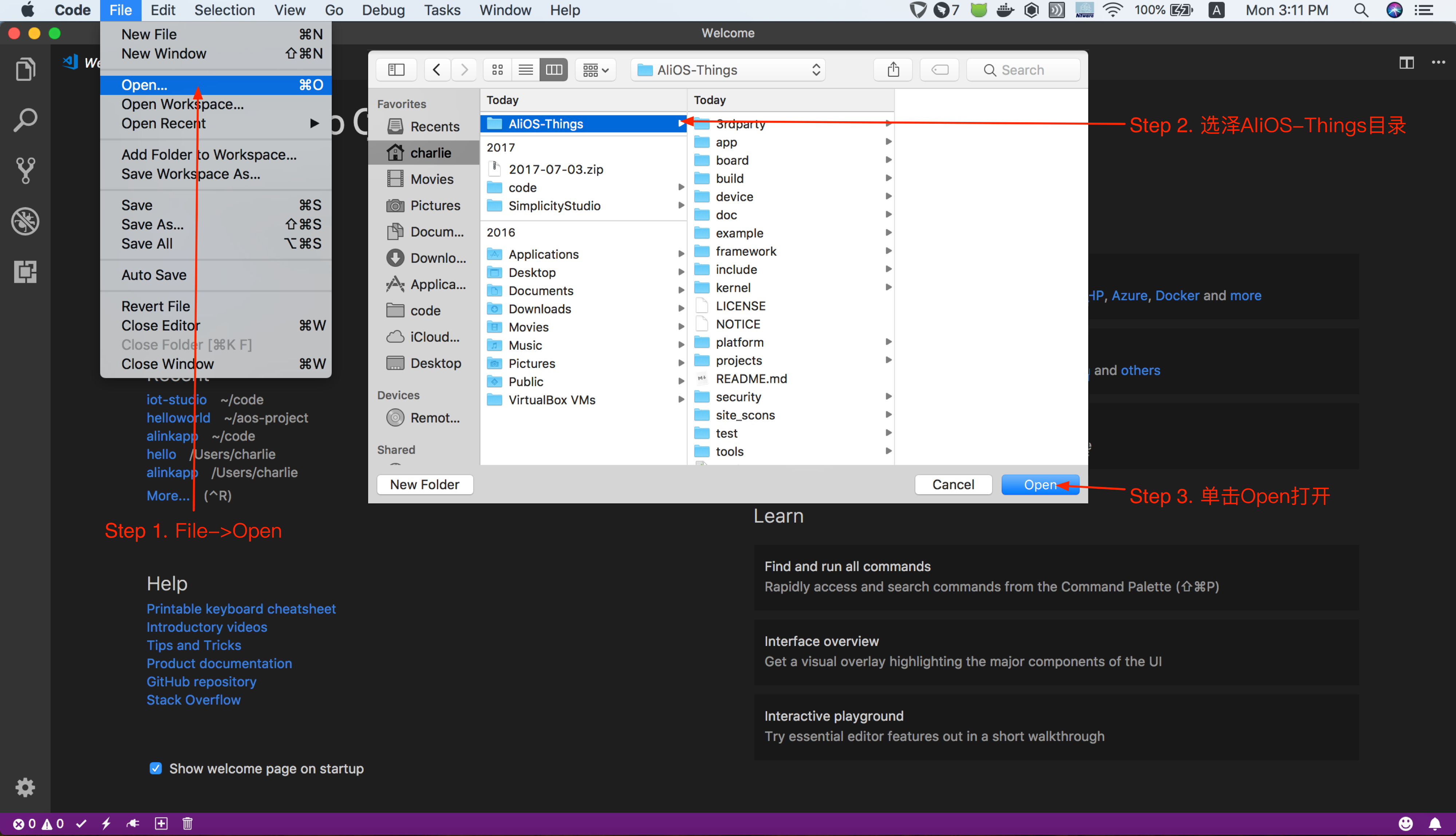Switch file dialog to icon view
Viewport: 1456px width, 836px height.
[x=497, y=70]
